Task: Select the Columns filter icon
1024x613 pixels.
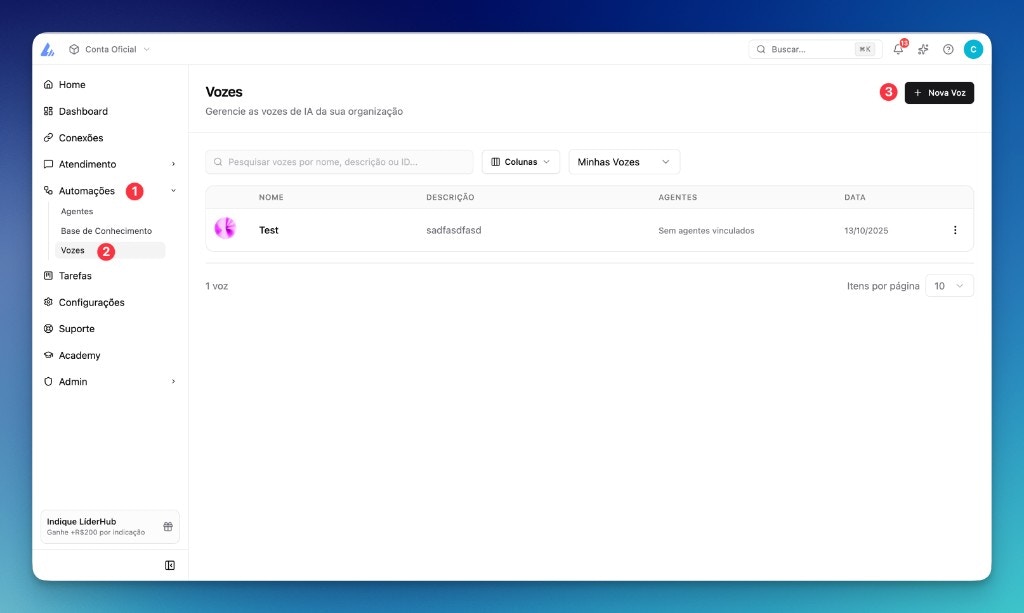Action: coord(497,161)
